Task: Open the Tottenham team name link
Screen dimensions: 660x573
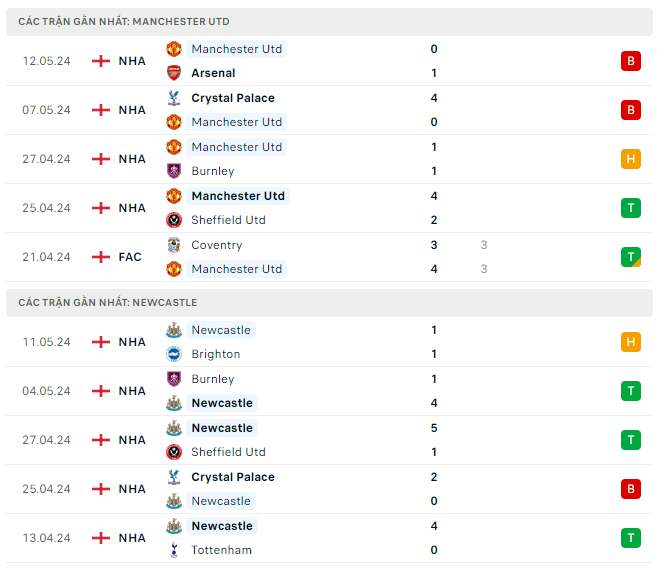Action: pos(221,550)
